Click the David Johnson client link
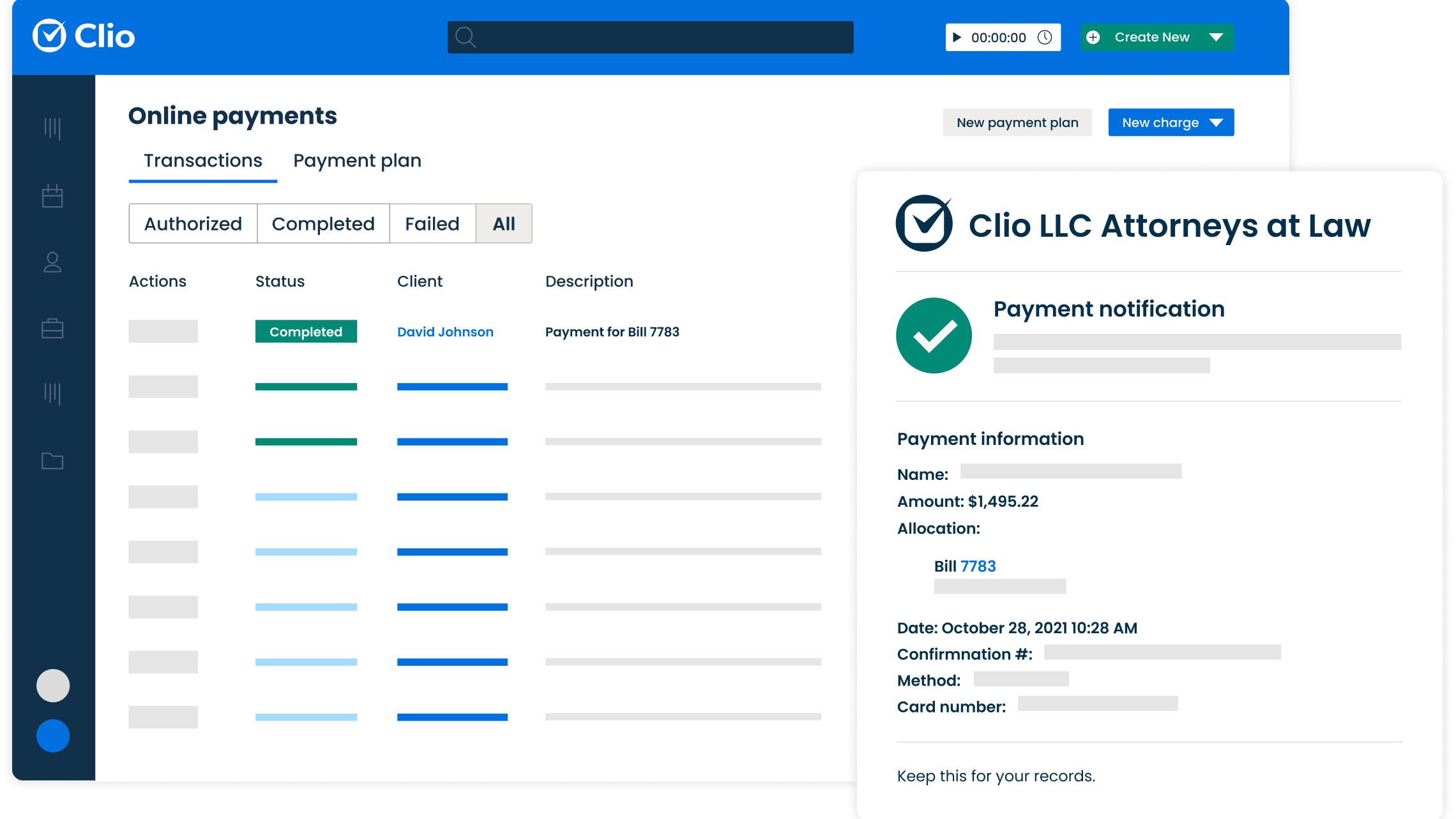Image resolution: width=1456 pixels, height=819 pixels. [445, 331]
